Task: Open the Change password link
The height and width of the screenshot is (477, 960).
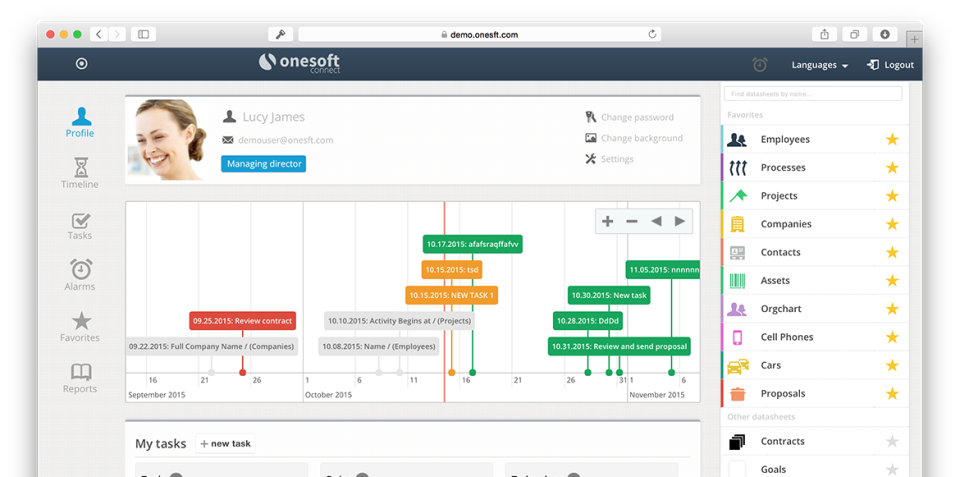Action: pyautogui.click(x=636, y=117)
